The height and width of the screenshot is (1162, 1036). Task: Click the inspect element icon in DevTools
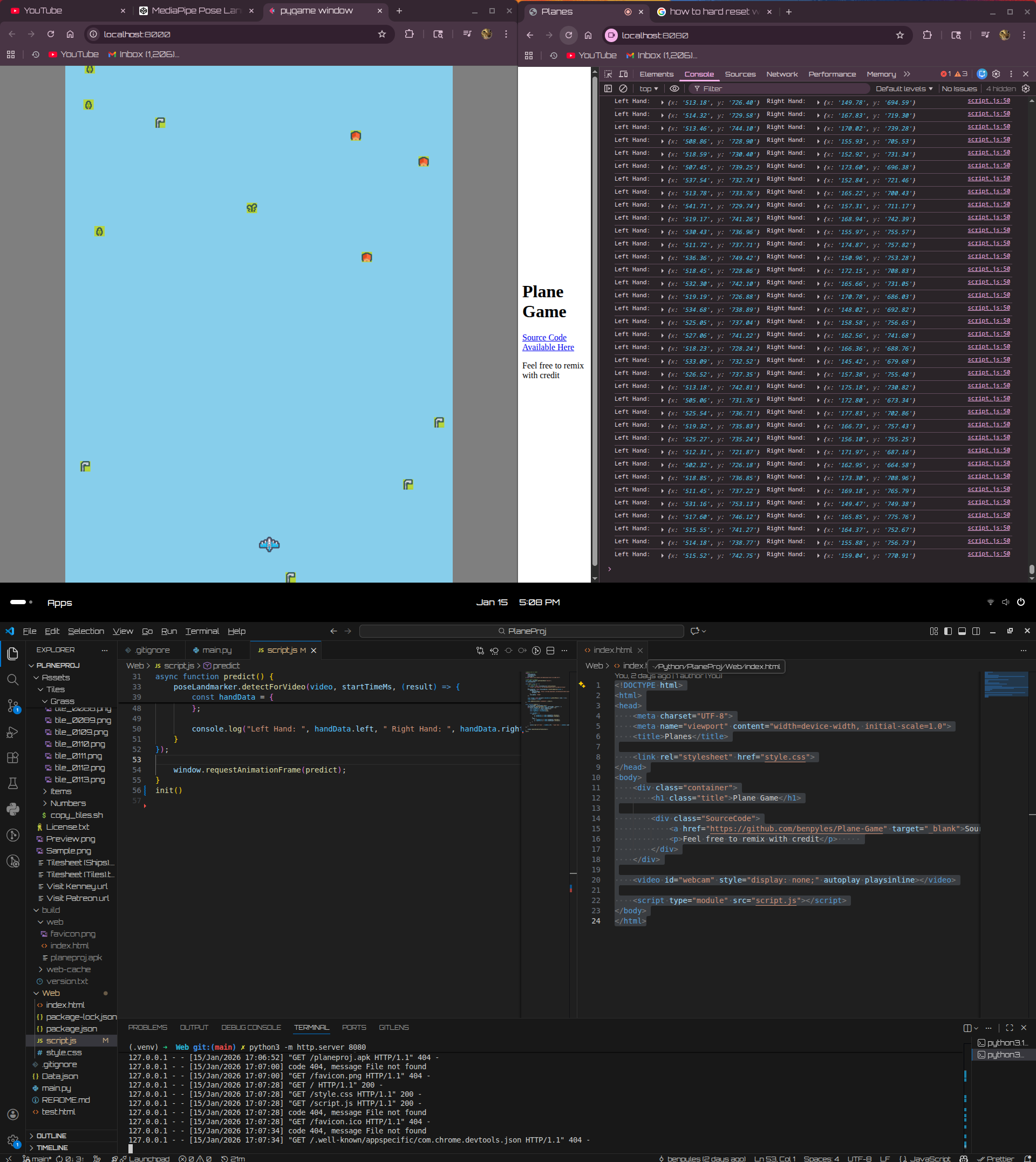coord(608,74)
